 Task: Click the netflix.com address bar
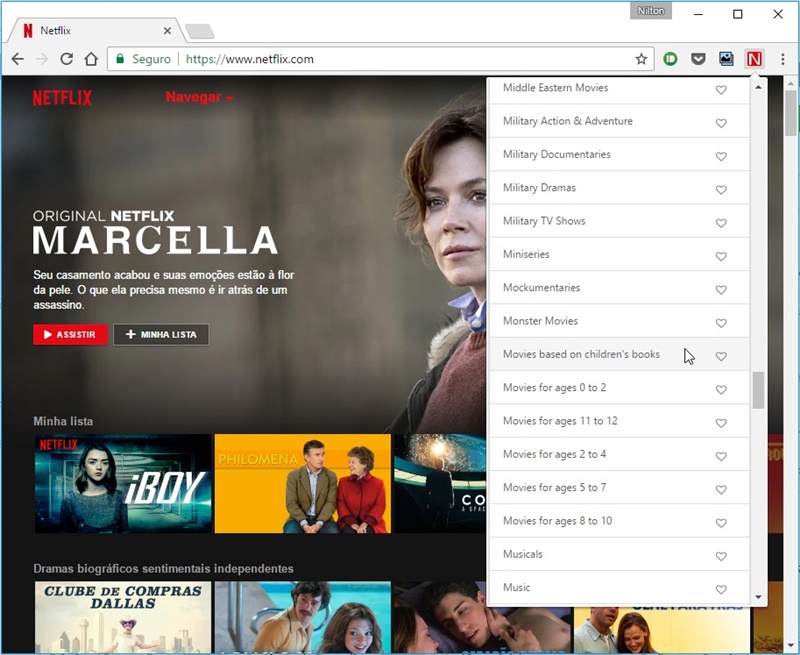pyautogui.click(x=380, y=59)
